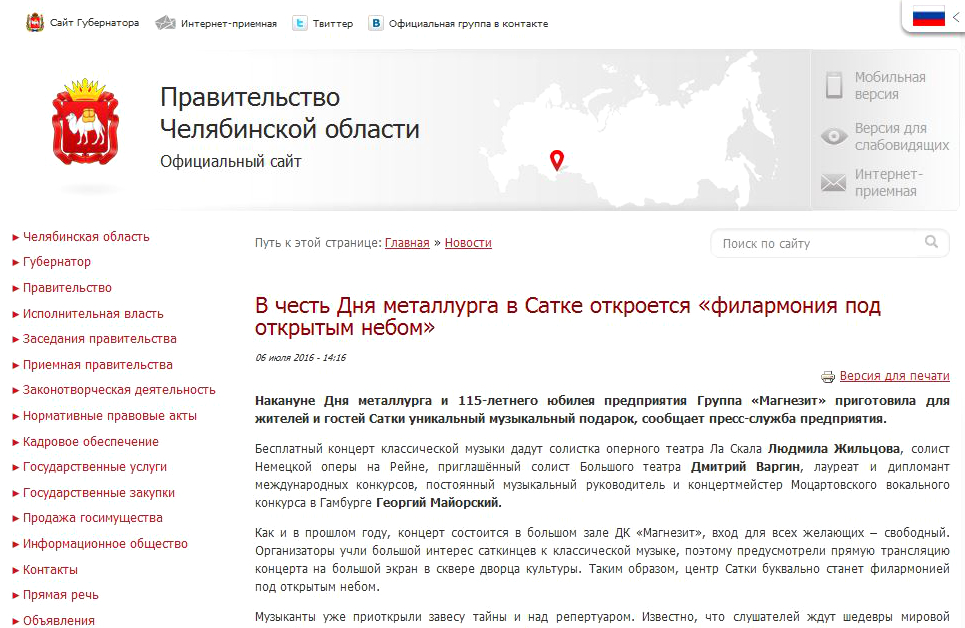Screen dimensions: 965x628
Task: Click the name Людмила Жильцова in article
Action: click(x=834, y=449)
